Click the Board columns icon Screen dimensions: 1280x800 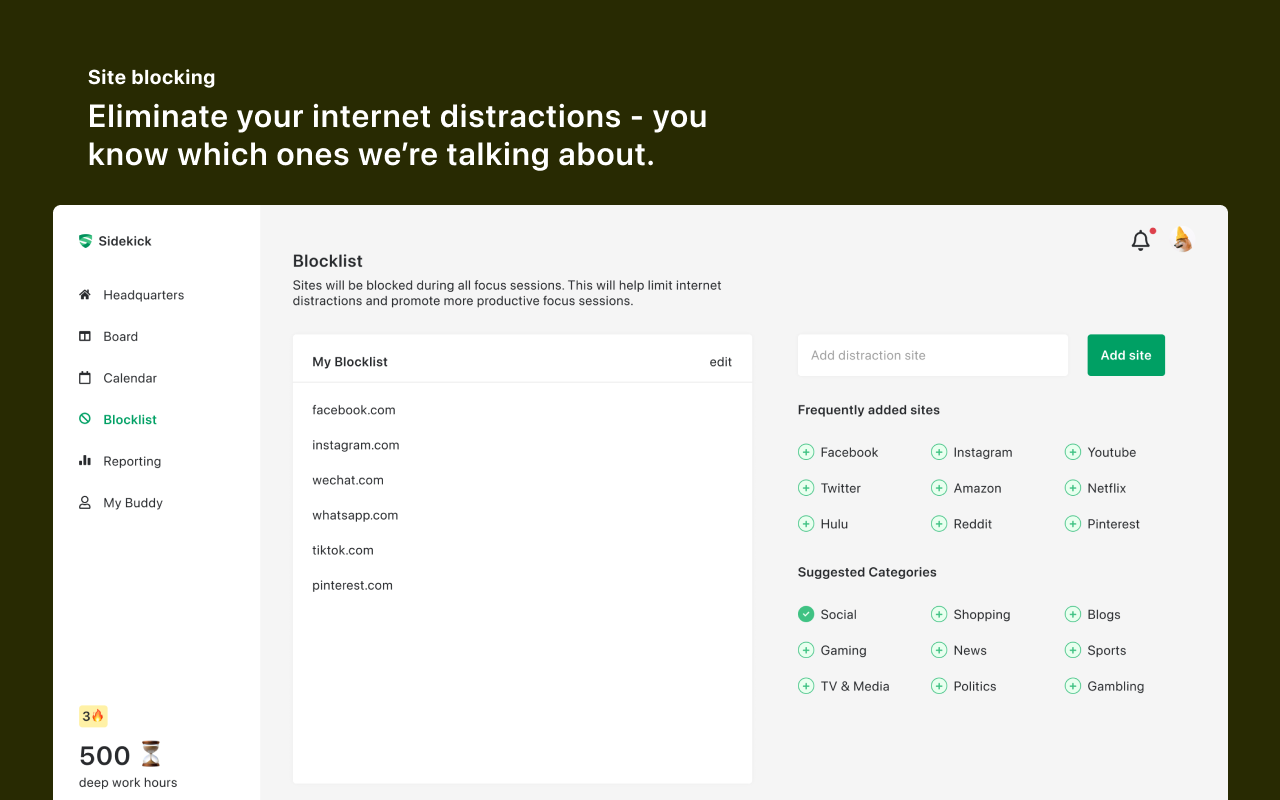click(85, 337)
